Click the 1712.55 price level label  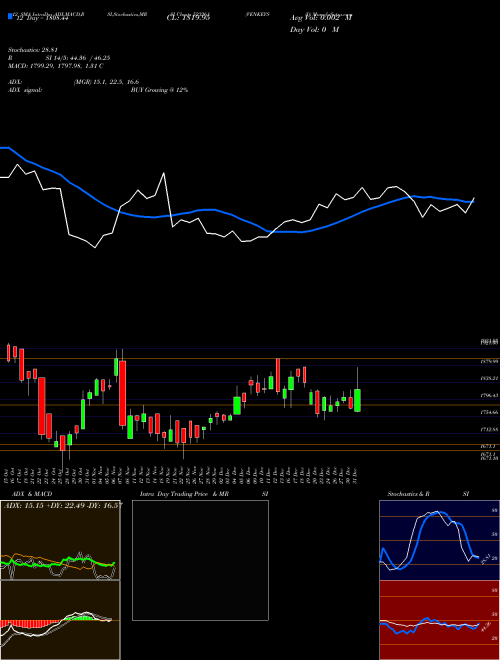click(489, 429)
